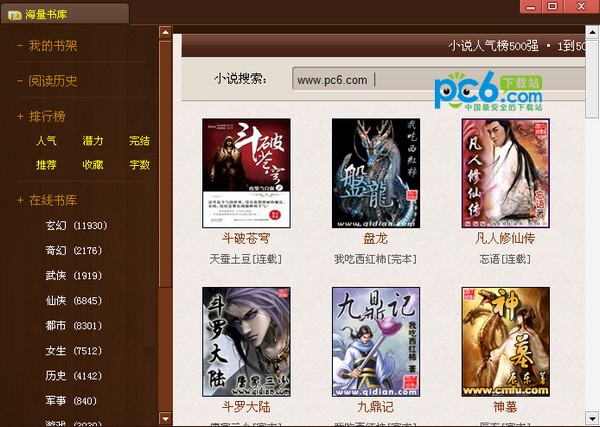Open 盘龙 book cover
Image resolution: width=600 pixels, height=427 pixels.
(376, 173)
